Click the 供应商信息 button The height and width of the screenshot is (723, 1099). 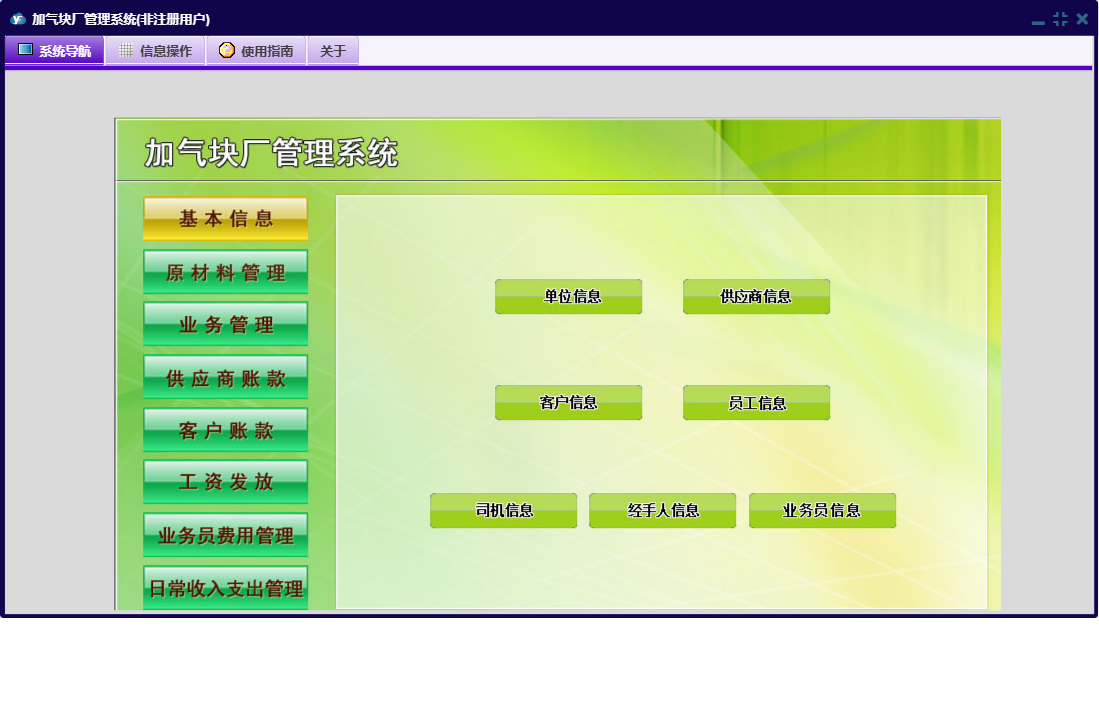756,296
